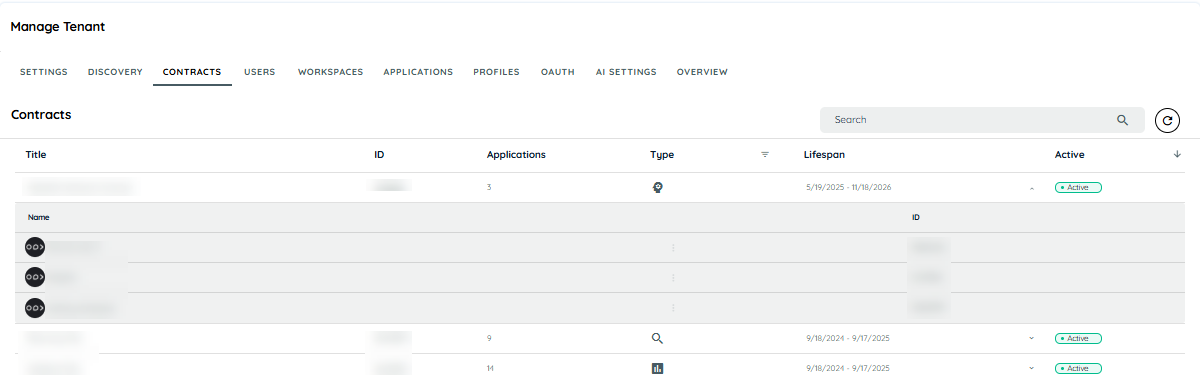This screenshot has width=1200, height=383.
Task: Click the Type column header
Action: 662,155
